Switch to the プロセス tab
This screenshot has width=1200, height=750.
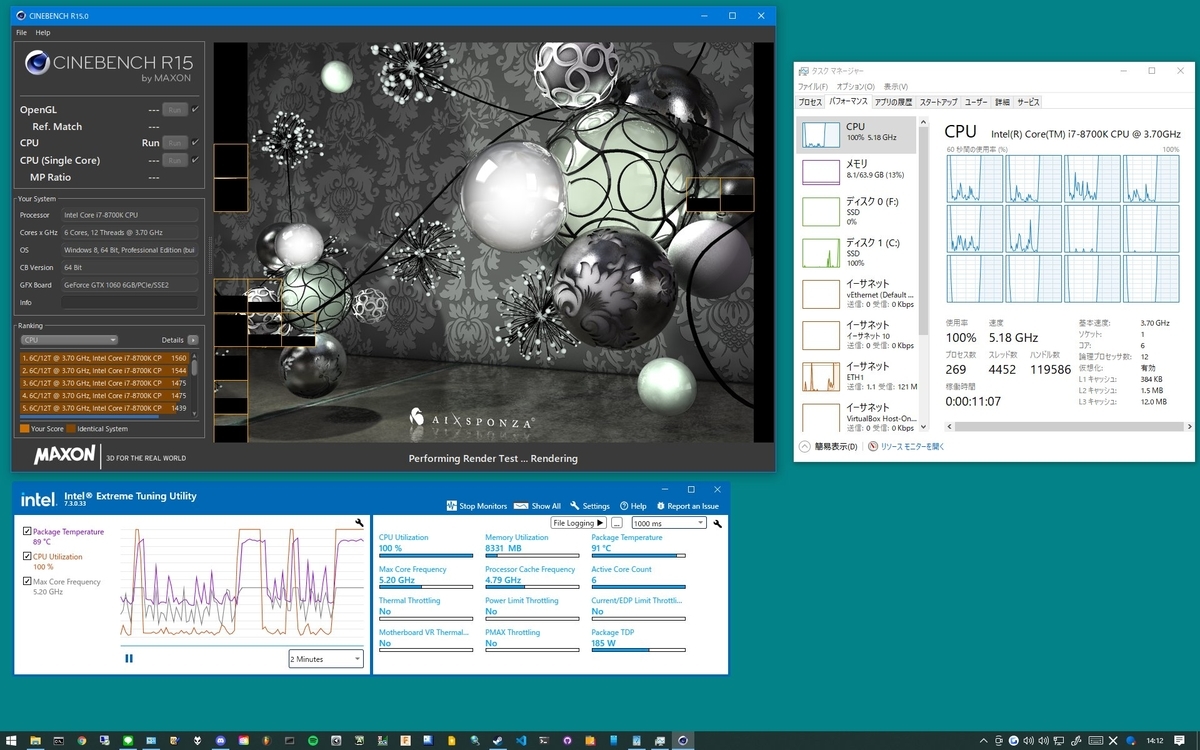(x=810, y=102)
